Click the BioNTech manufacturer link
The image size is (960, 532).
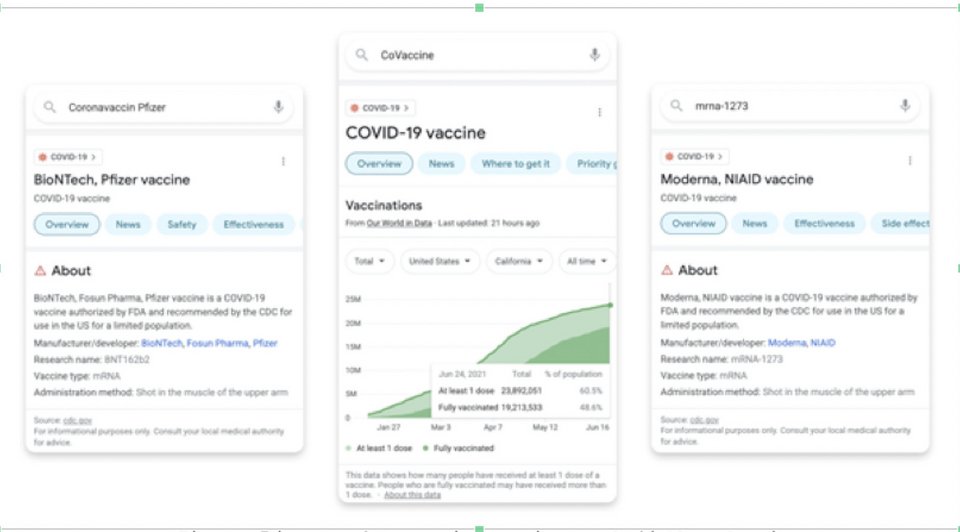(162, 343)
